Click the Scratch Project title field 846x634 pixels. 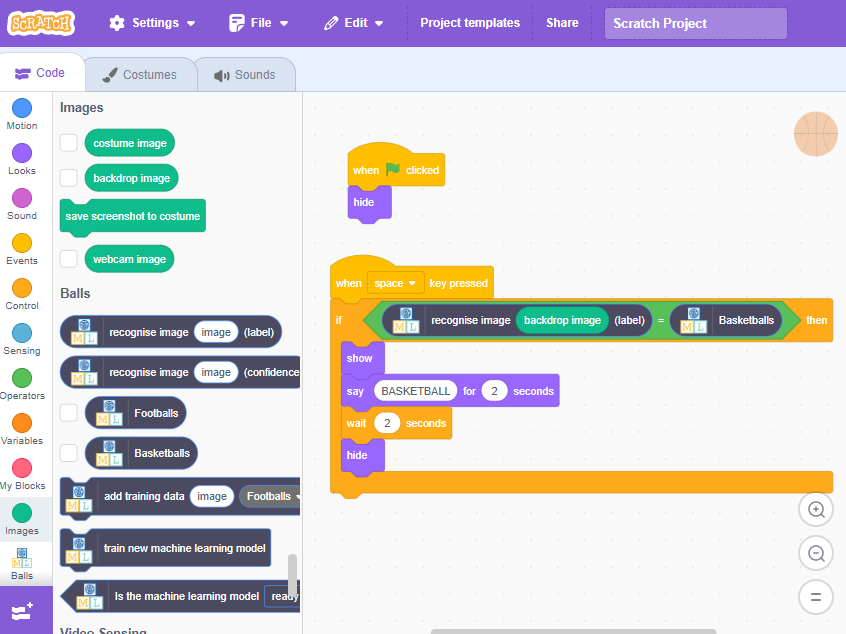point(695,23)
